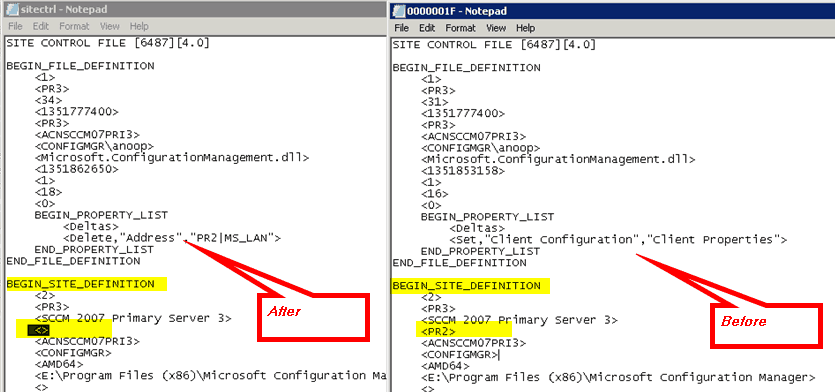Click '<CONFIGMGR>' line in sitectrl window
Image resolution: width=835 pixels, height=392 pixels.
(x=73, y=353)
